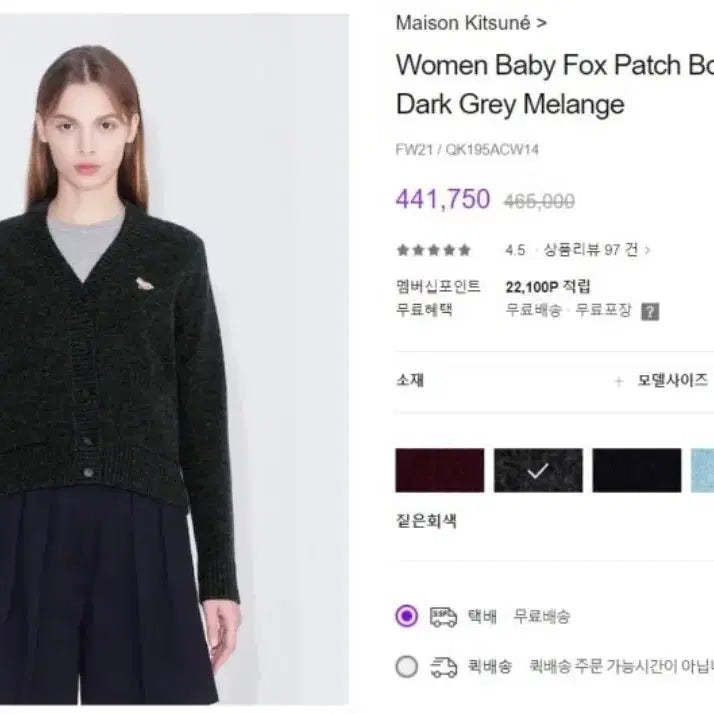714x714 pixels.
Task: Click the checkmark on selected grey swatch
Action: pos(538,471)
